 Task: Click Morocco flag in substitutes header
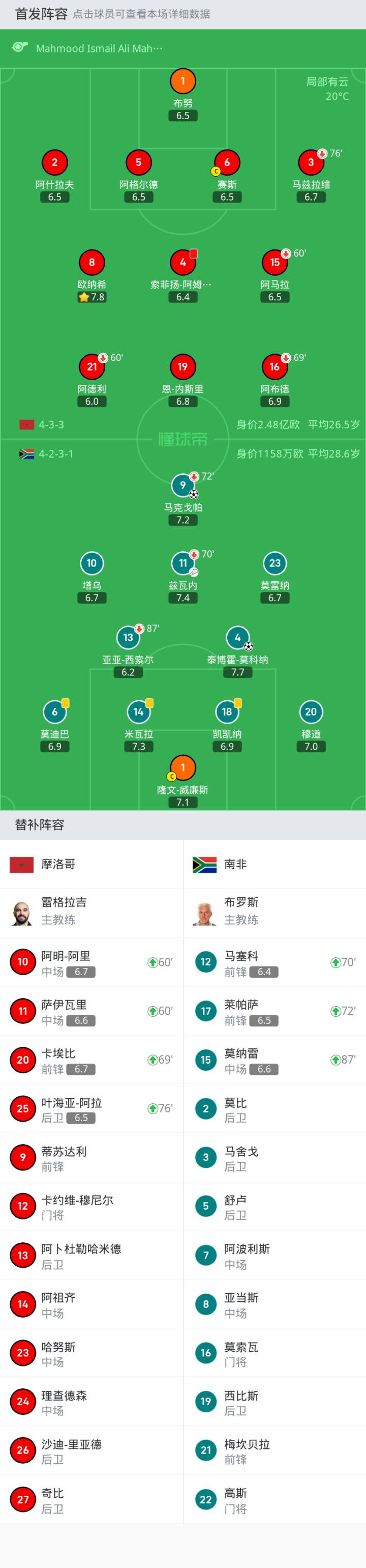click(x=22, y=864)
